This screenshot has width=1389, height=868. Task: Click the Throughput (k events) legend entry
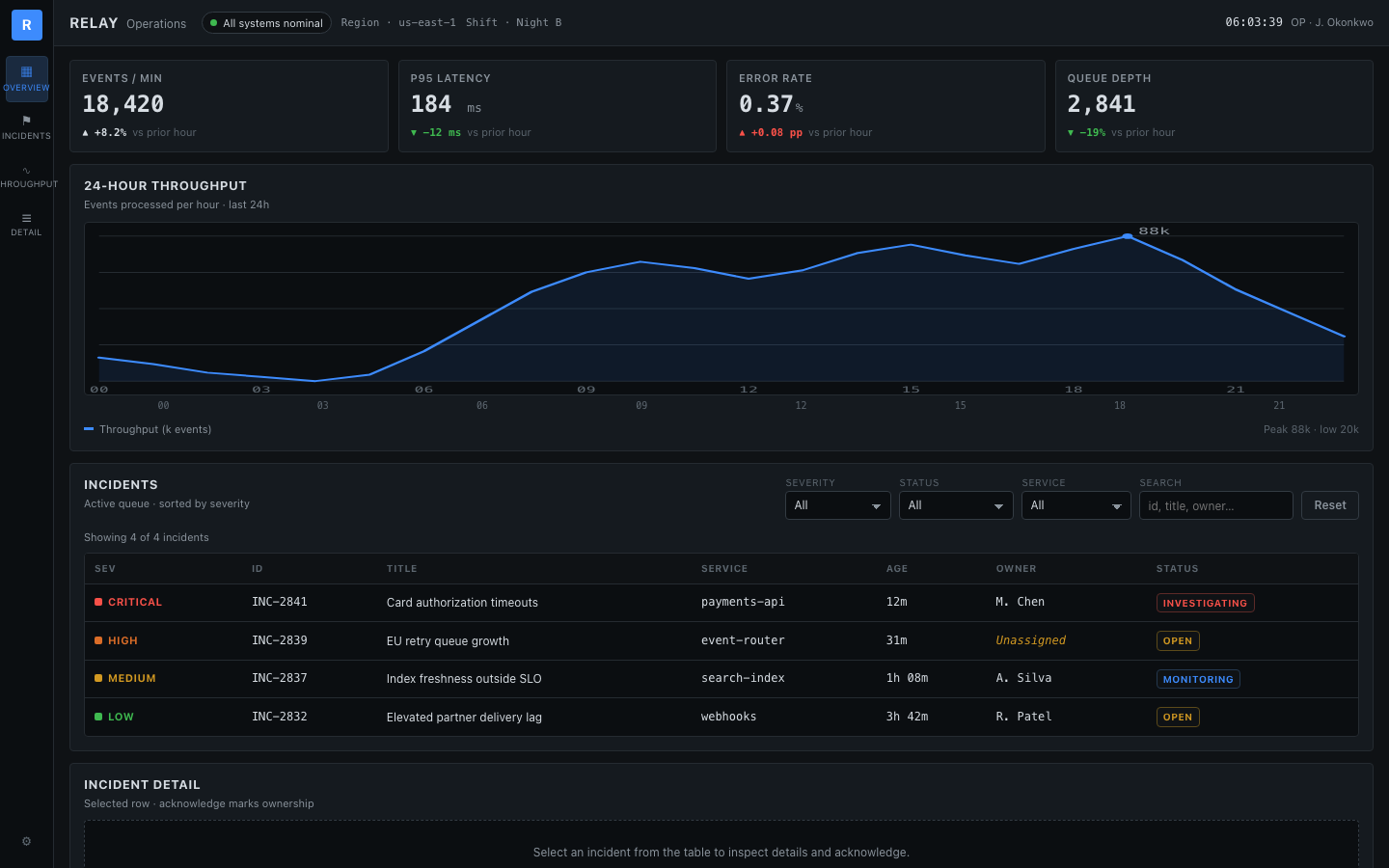(148, 429)
